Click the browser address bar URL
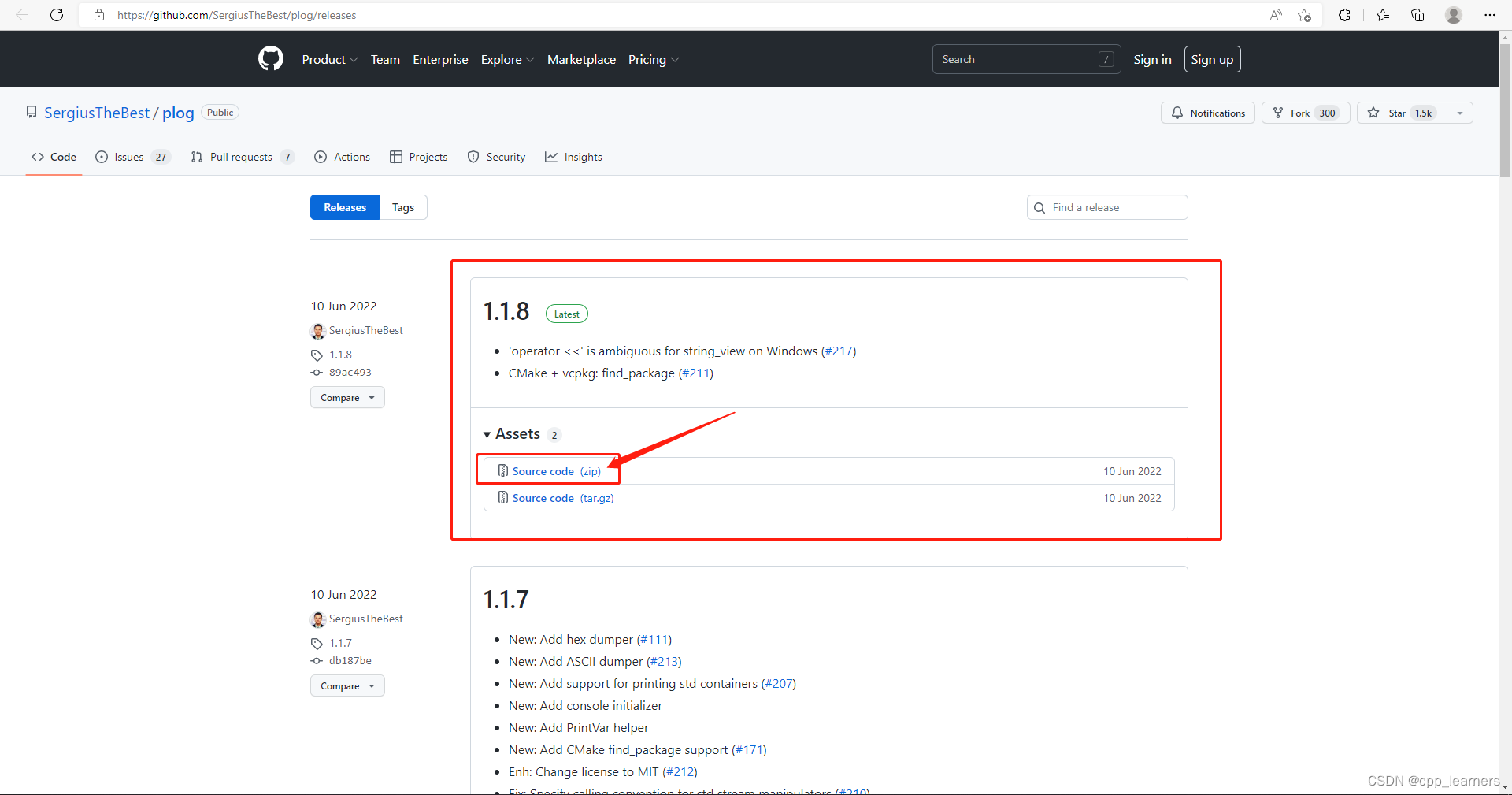This screenshot has width=1512, height=795. pyautogui.click(x=236, y=15)
